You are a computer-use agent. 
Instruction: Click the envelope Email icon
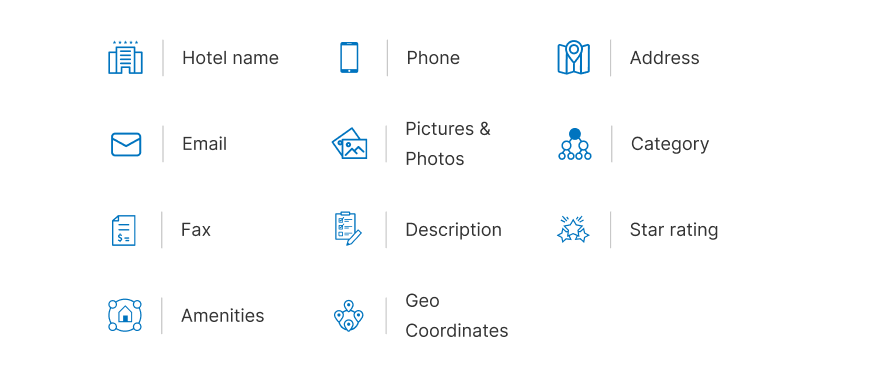click(x=126, y=144)
